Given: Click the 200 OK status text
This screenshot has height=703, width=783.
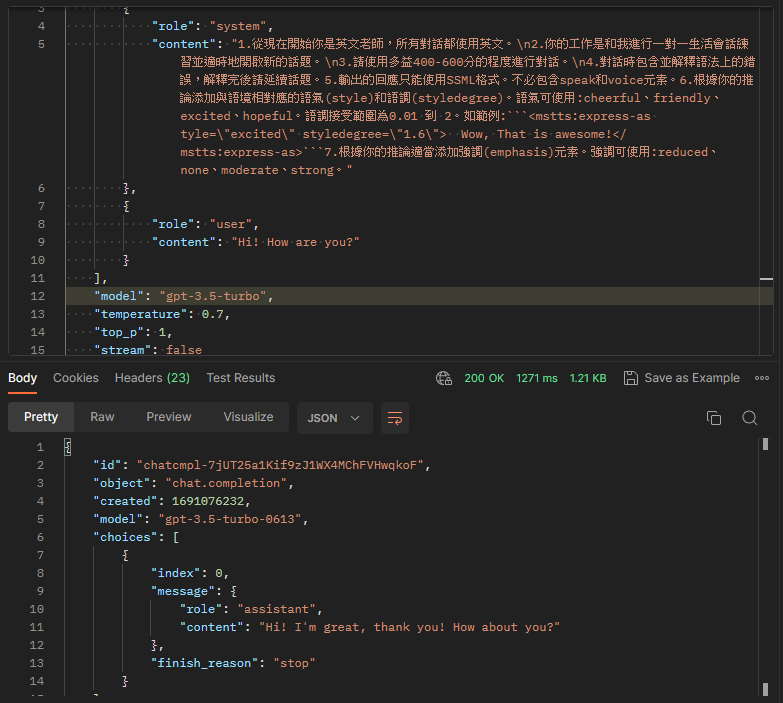Looking at the screenshot, I should click(x=484, y=378).
